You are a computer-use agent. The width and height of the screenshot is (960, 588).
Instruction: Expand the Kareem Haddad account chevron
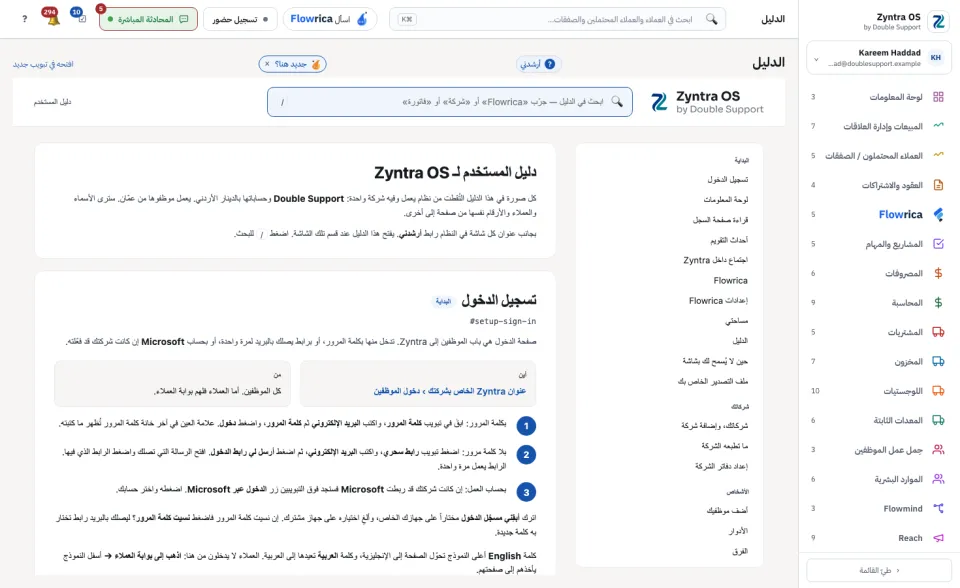816,59
